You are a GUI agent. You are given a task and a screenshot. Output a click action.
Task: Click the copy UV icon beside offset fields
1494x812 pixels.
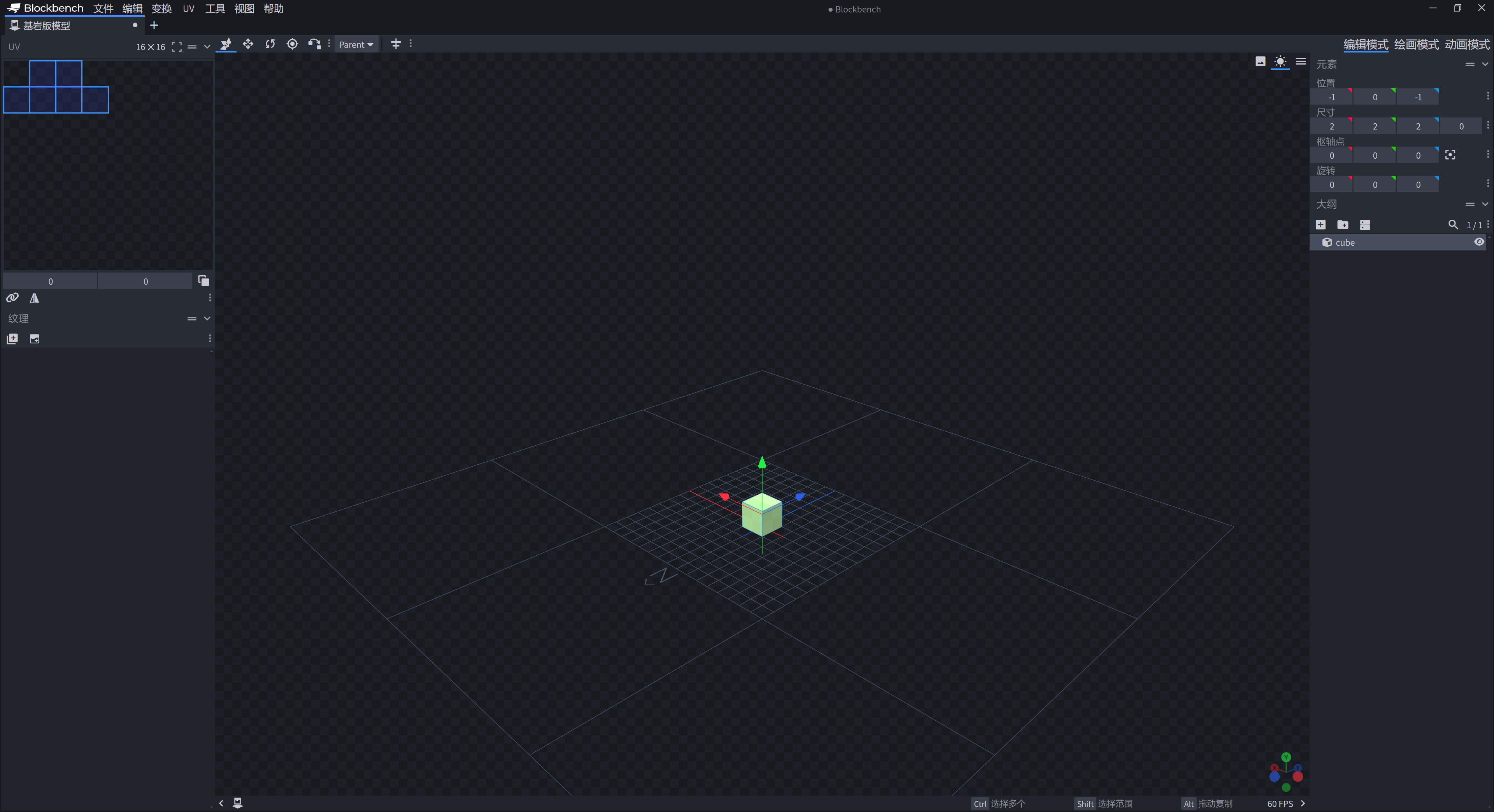point(203,280)
